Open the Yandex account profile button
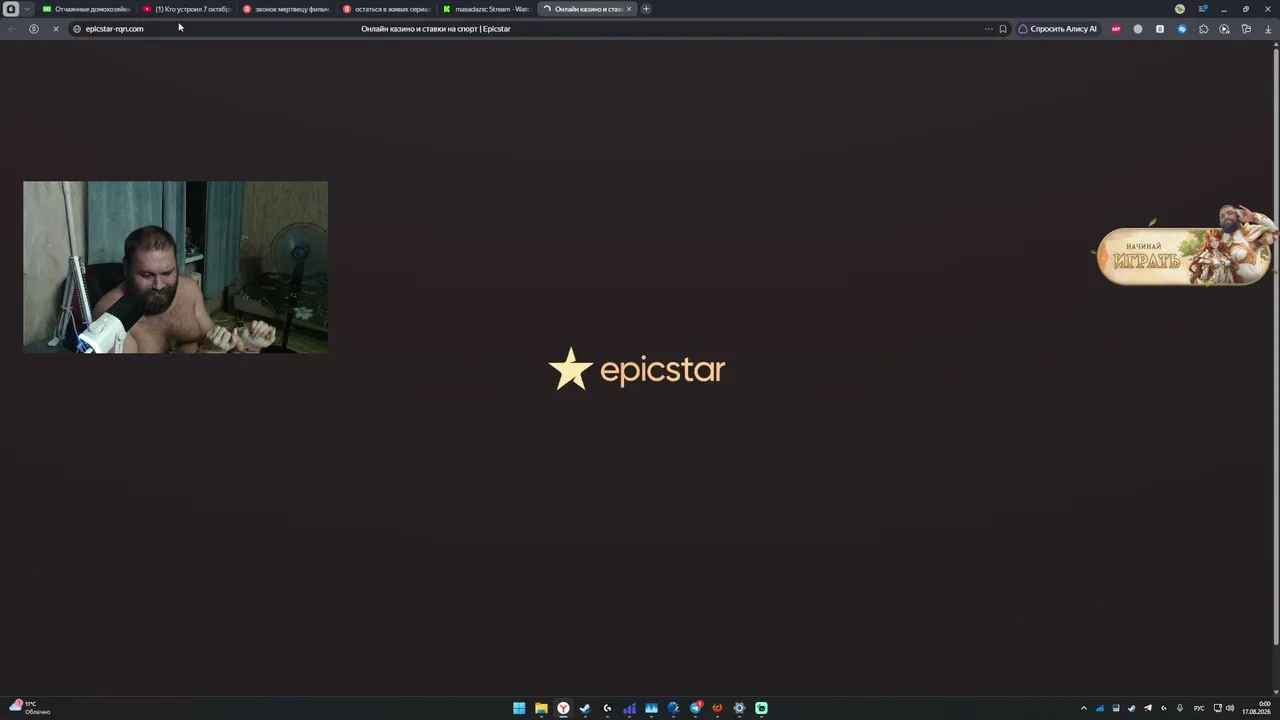1280x720 pixels. [34, 29]
